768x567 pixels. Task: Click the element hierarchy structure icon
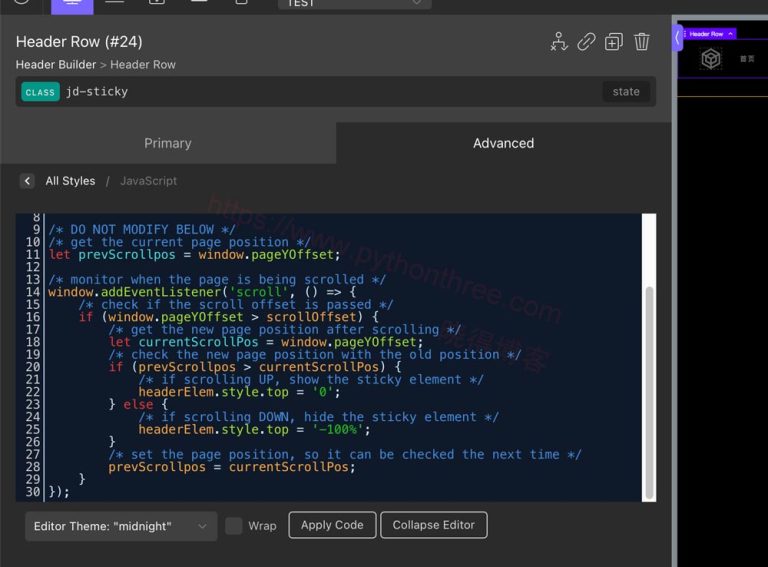pos(559,42)
